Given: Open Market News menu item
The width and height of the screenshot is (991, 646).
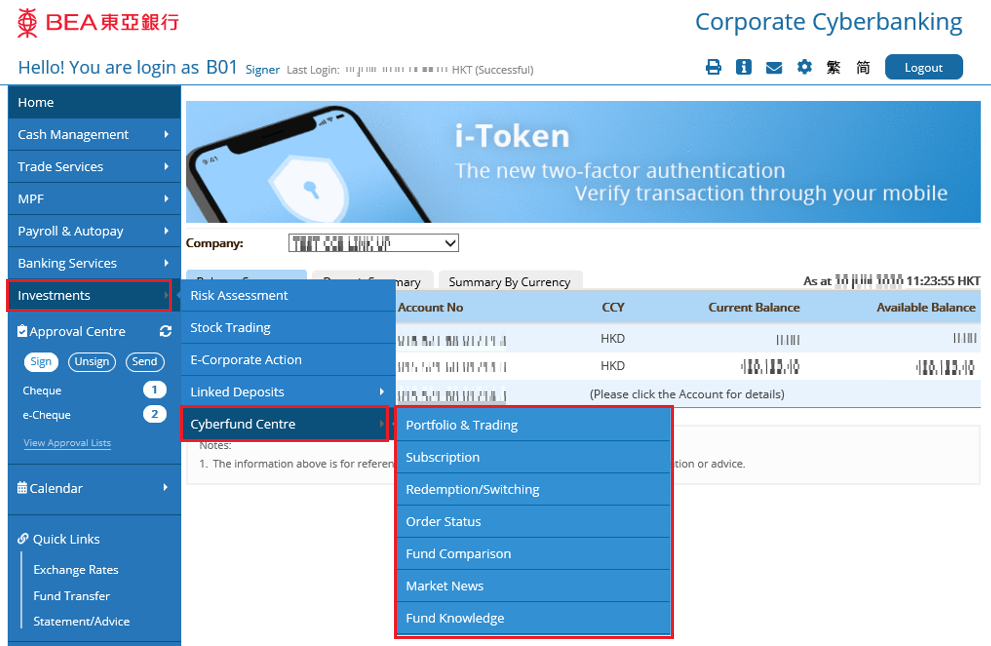Looking at the screenshot, I should [x=533, y=586].
